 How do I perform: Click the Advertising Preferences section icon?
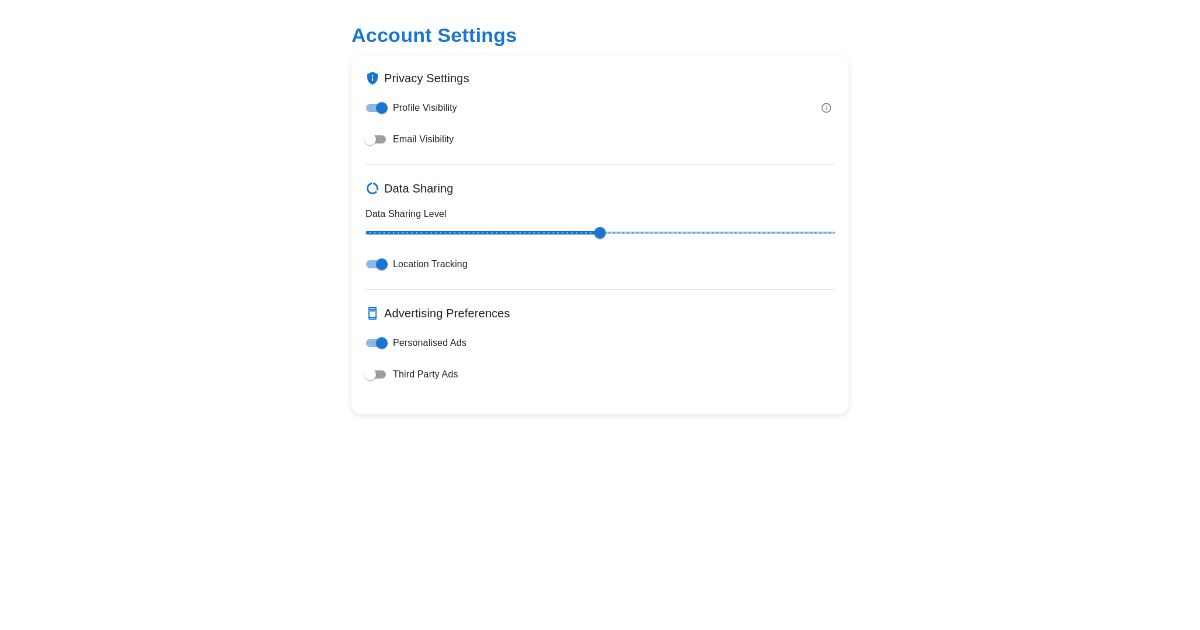(x=372, y=313)
